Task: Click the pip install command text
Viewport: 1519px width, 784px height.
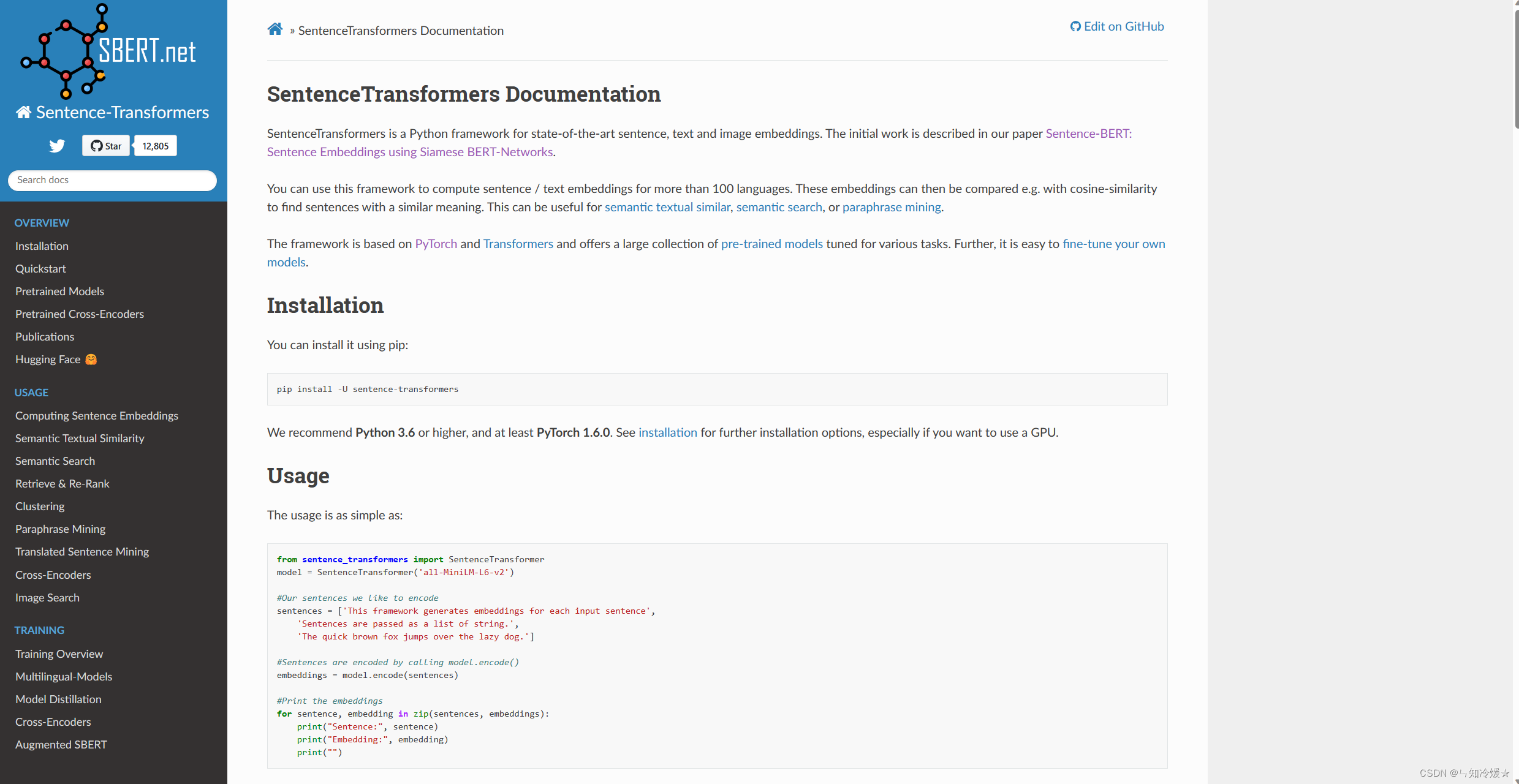Action: pyautogui.click(x=368, y=389)
